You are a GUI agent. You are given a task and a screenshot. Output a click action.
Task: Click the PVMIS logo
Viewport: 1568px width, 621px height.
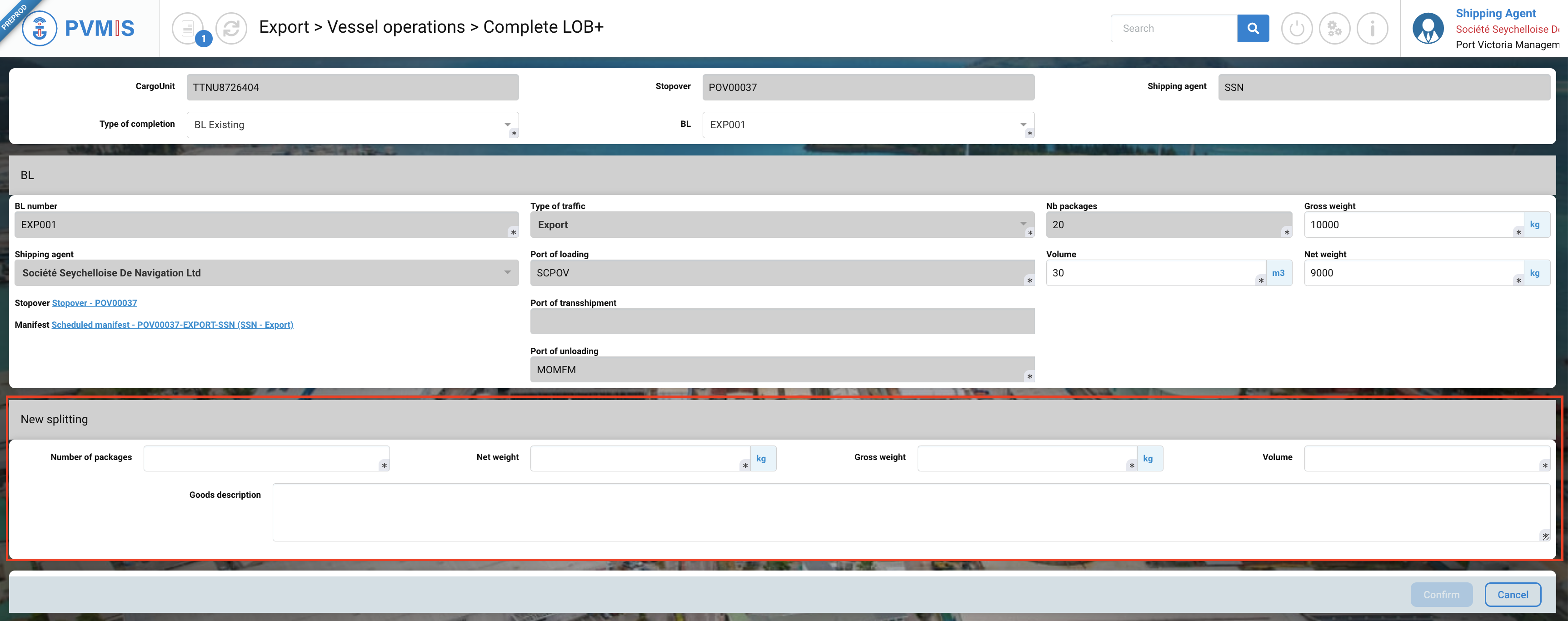point(79,28)
